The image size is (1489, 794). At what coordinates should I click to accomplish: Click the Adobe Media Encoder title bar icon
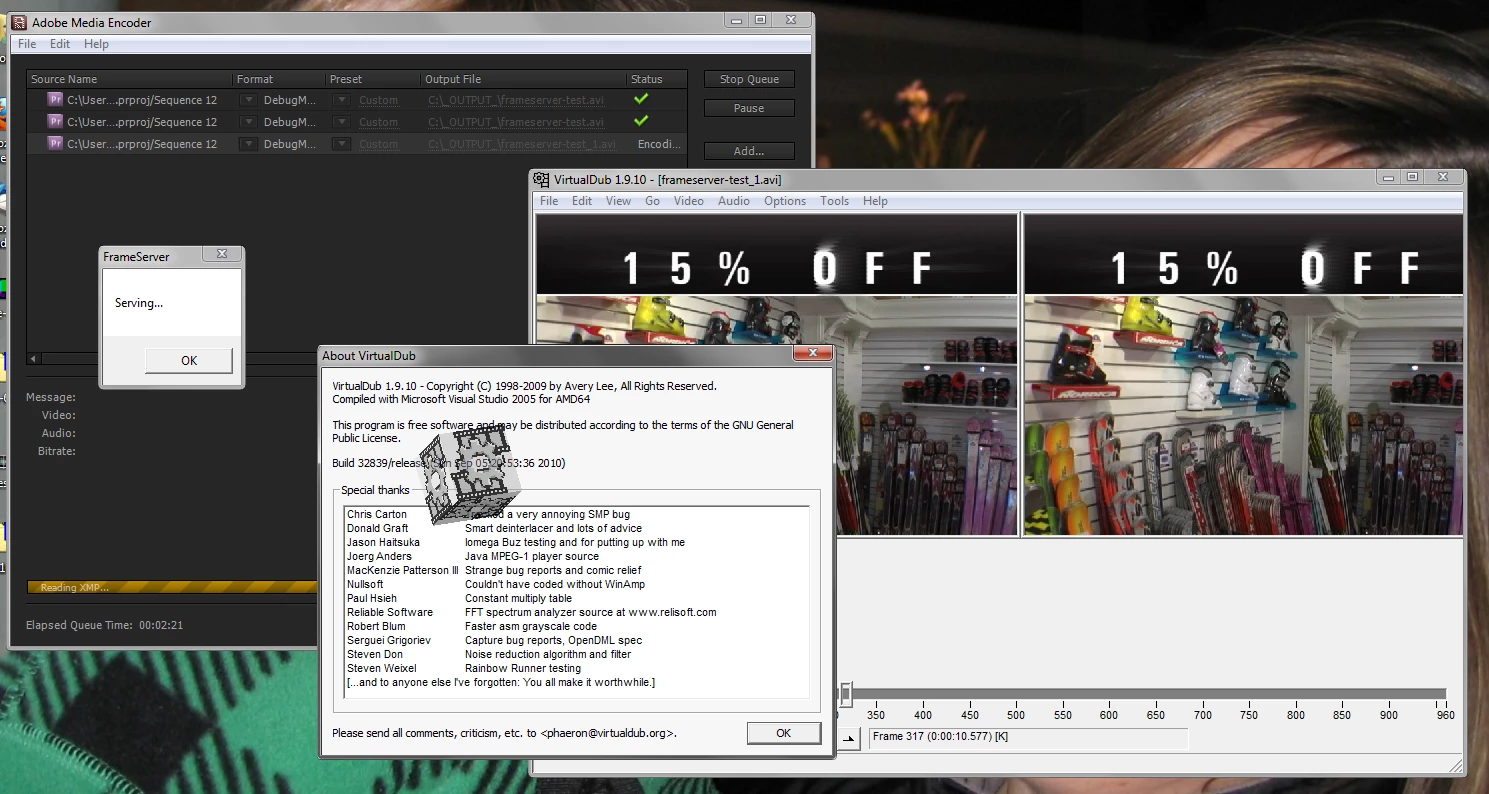18,22
